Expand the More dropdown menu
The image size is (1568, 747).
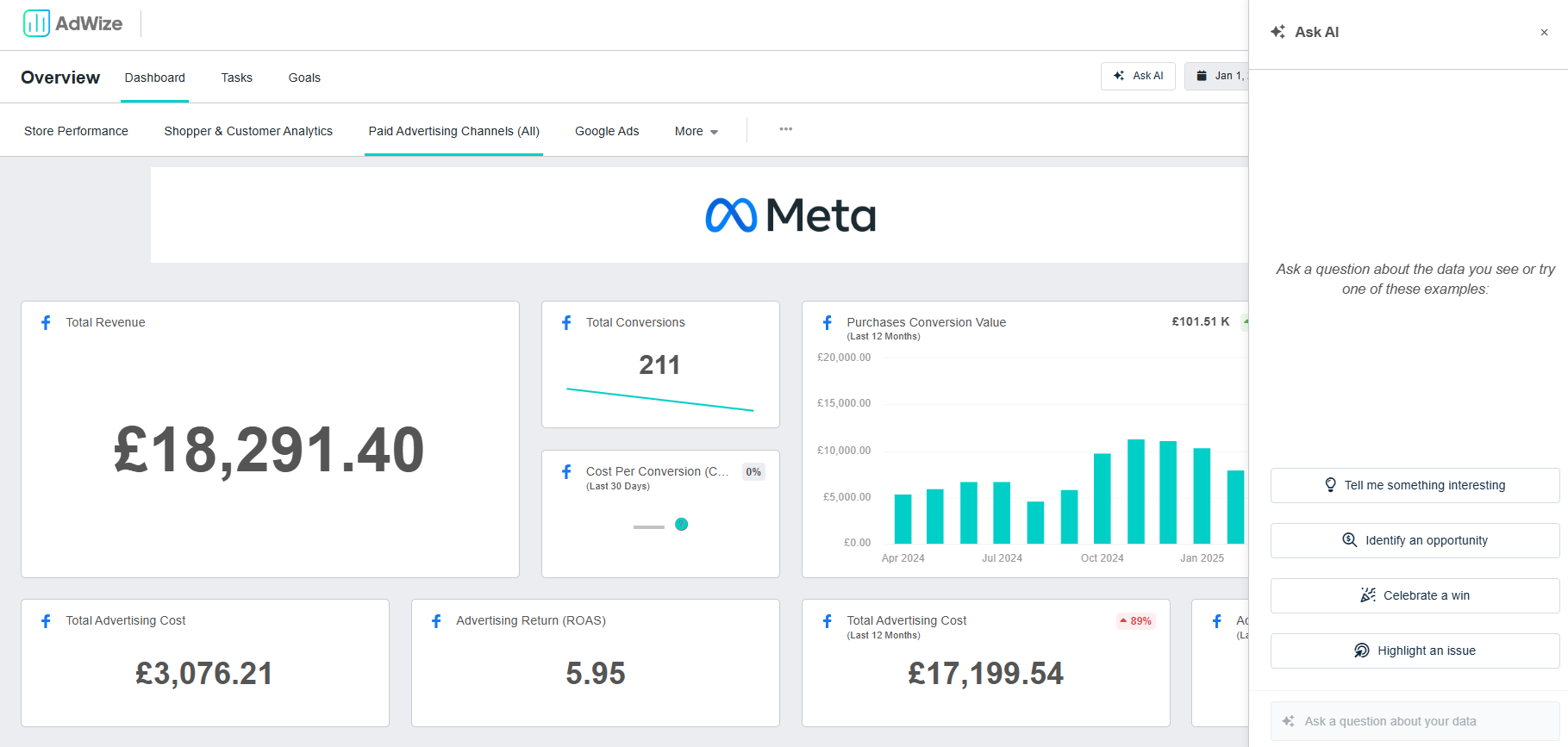pos(696,131)
